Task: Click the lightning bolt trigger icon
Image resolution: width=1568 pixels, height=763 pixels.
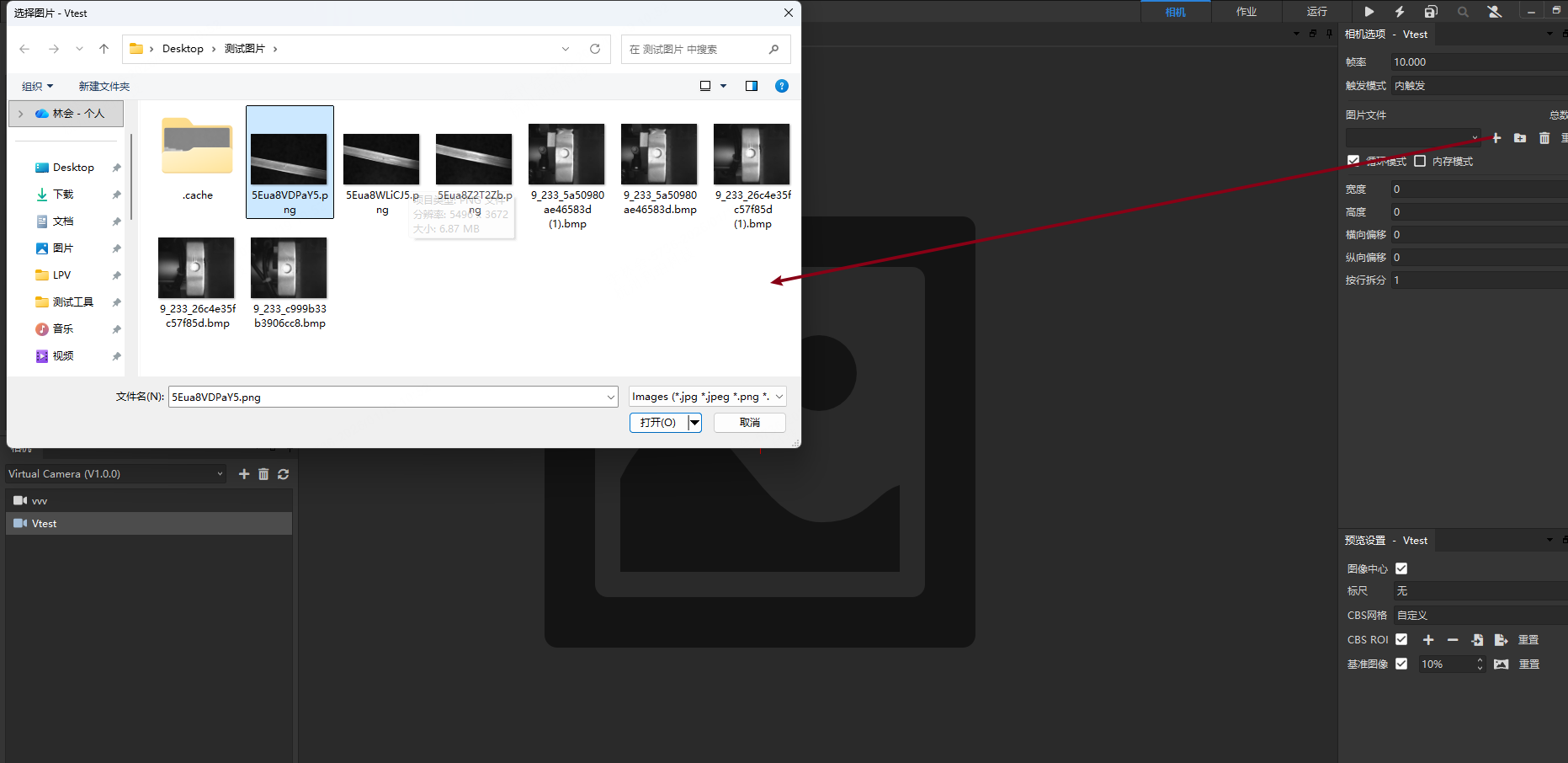Action: click(1400, 12)
